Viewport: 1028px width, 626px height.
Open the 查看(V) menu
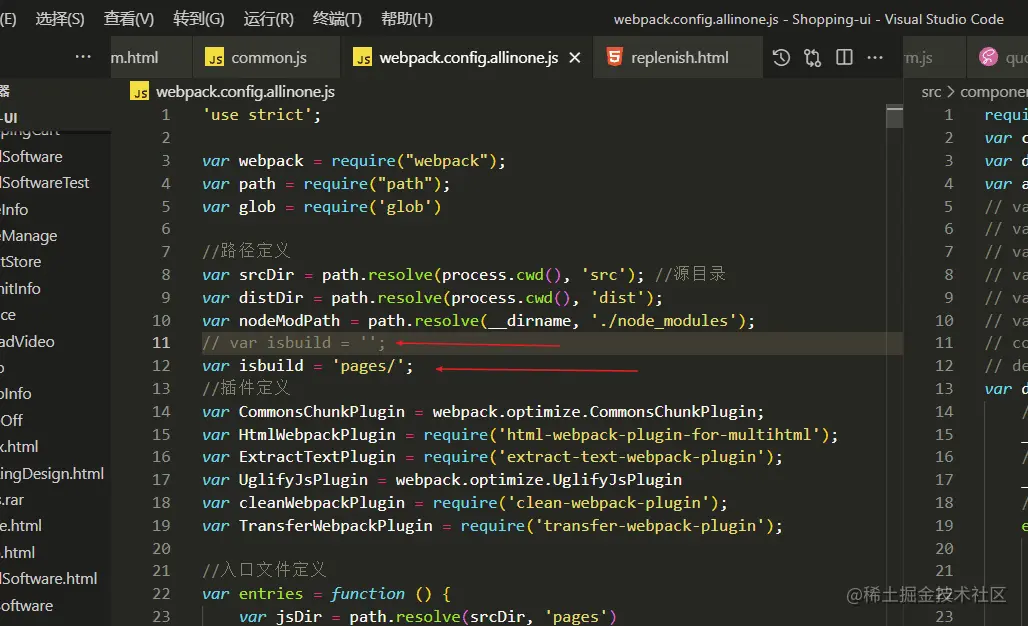coord(128,19)
